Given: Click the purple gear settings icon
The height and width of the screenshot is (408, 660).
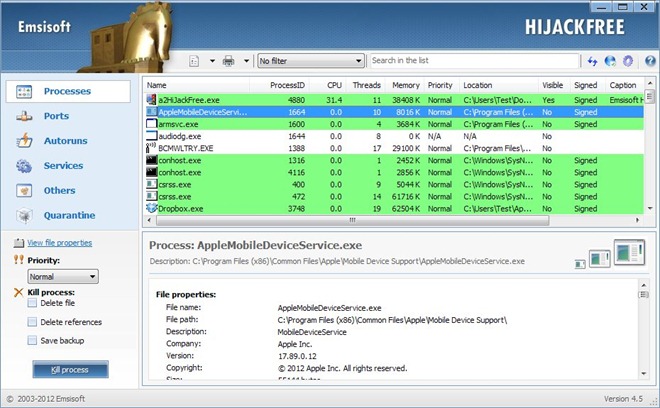Looking at the screenshot, I should tap(628, 61).
